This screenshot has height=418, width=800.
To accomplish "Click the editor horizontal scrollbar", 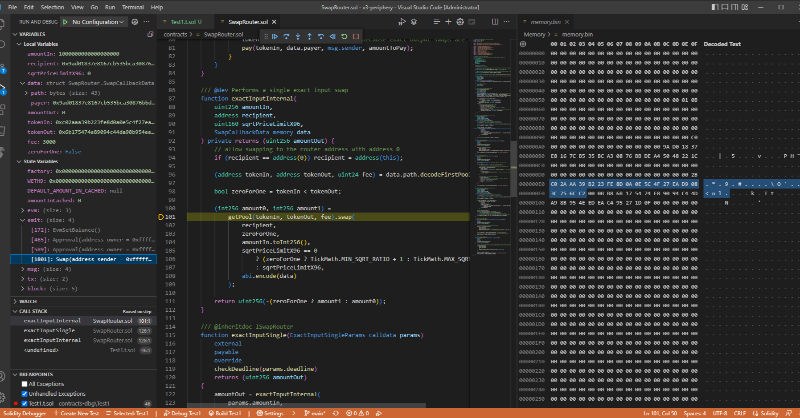I will 306,406.
